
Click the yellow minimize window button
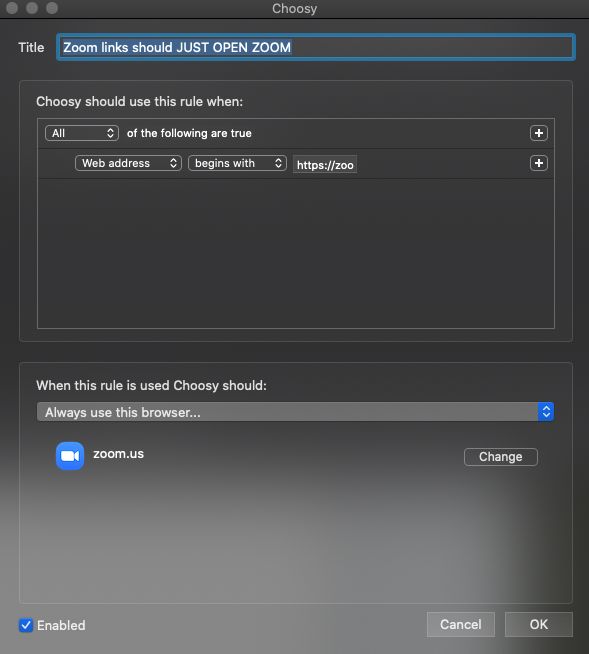point(32,8)
